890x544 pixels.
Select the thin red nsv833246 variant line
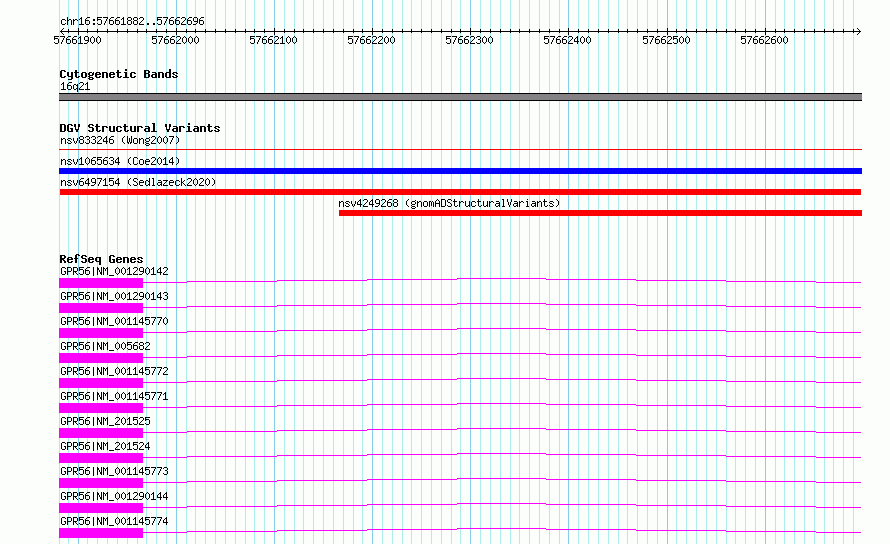[x=460, y=150]
